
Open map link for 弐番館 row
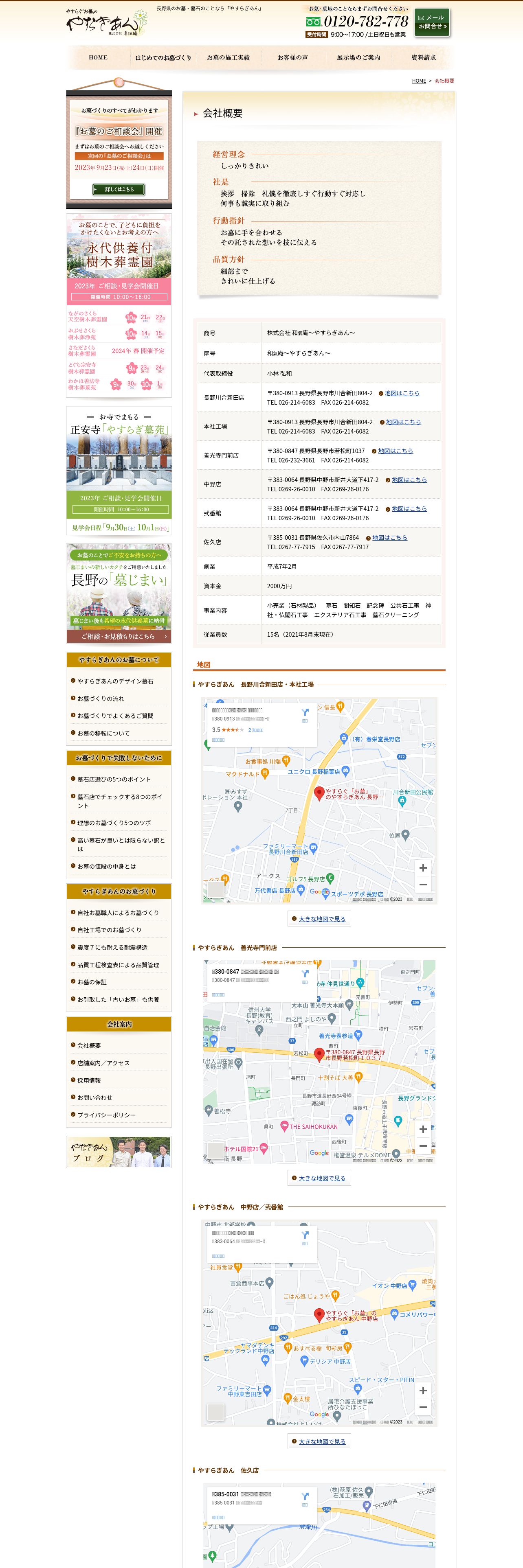(x=409, y=509)
